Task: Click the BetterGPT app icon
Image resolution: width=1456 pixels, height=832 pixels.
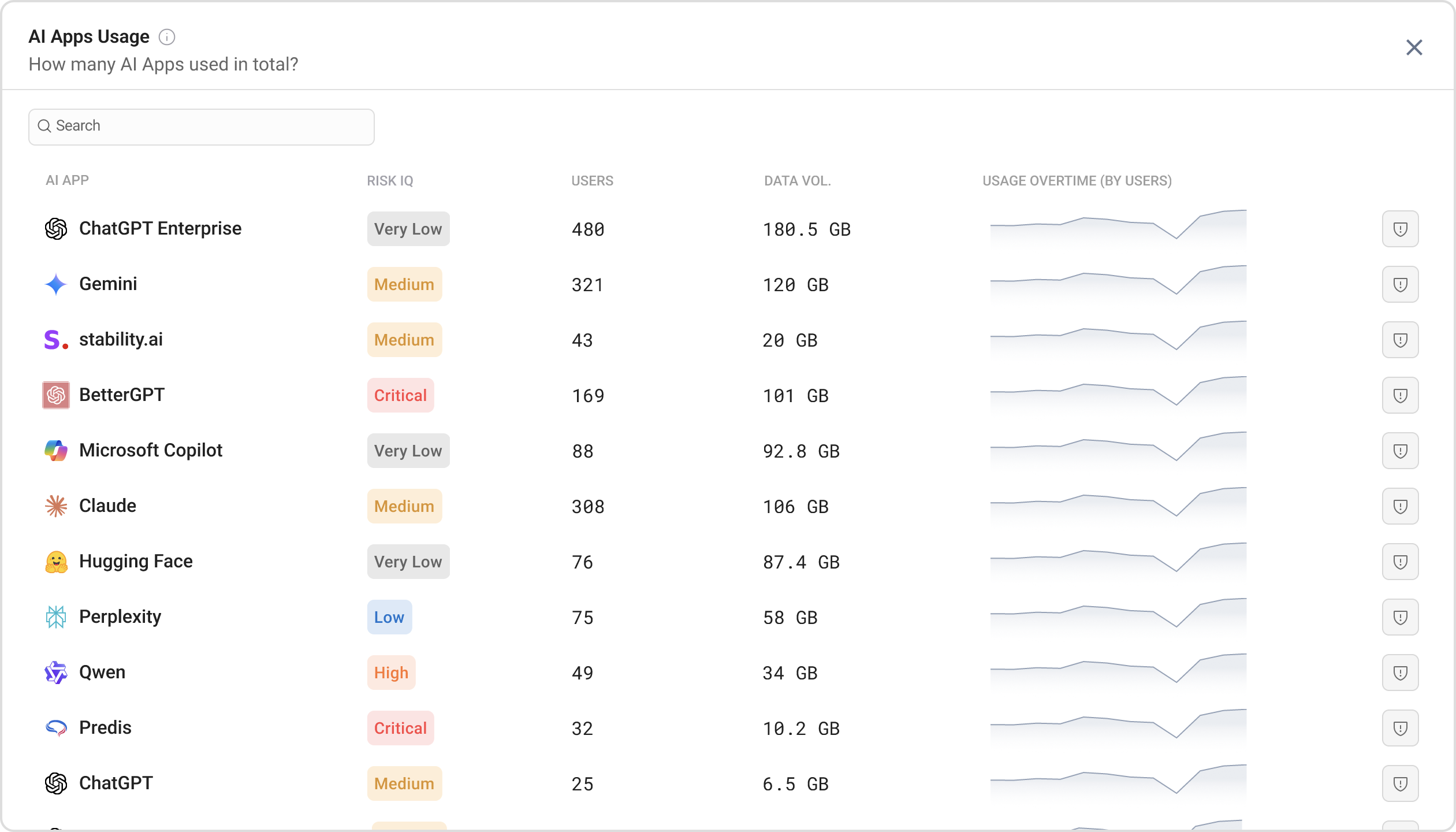Action: tap(56, 395)
